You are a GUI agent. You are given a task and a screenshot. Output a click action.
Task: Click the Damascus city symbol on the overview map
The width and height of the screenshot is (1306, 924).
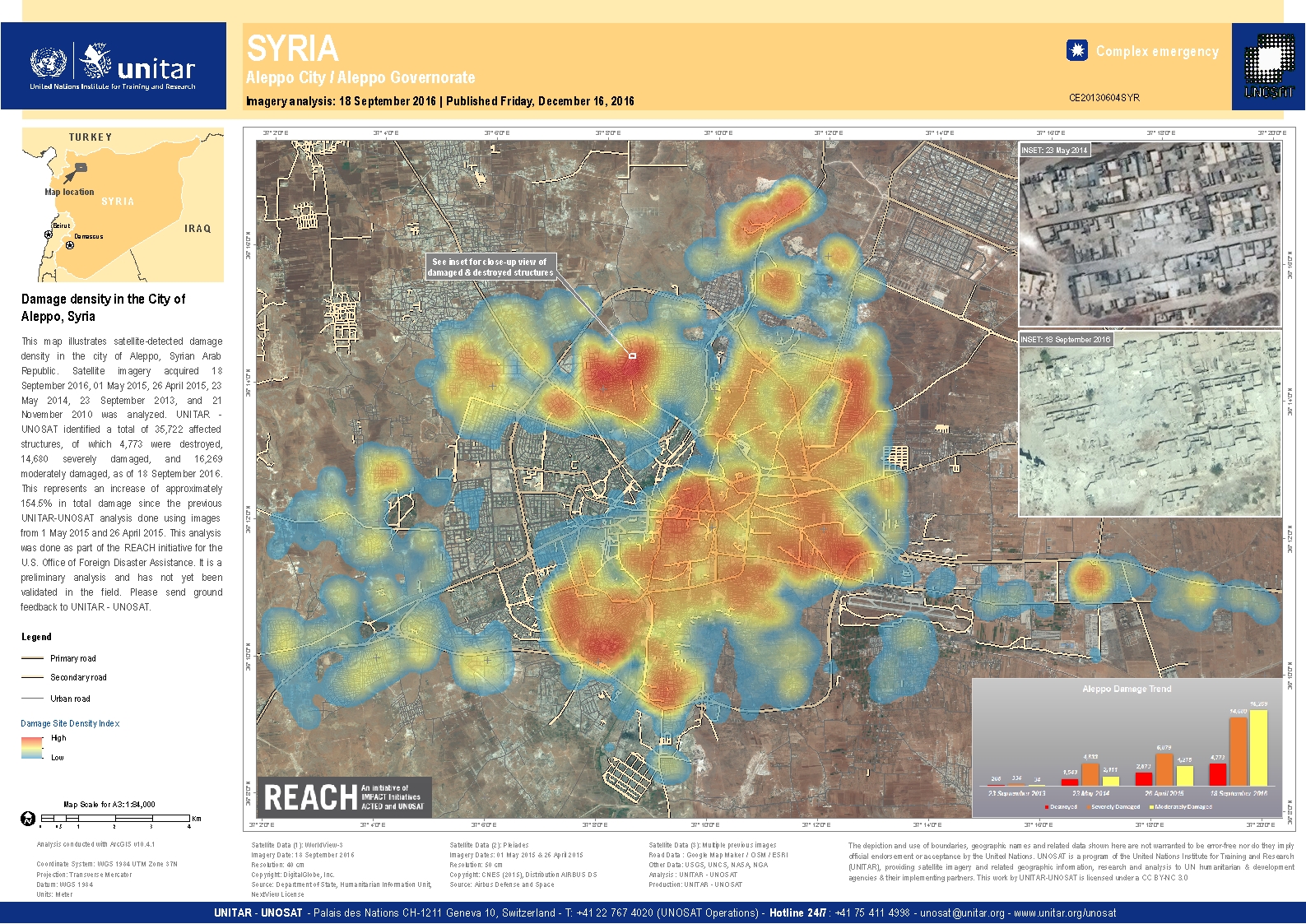pos(70,245)
